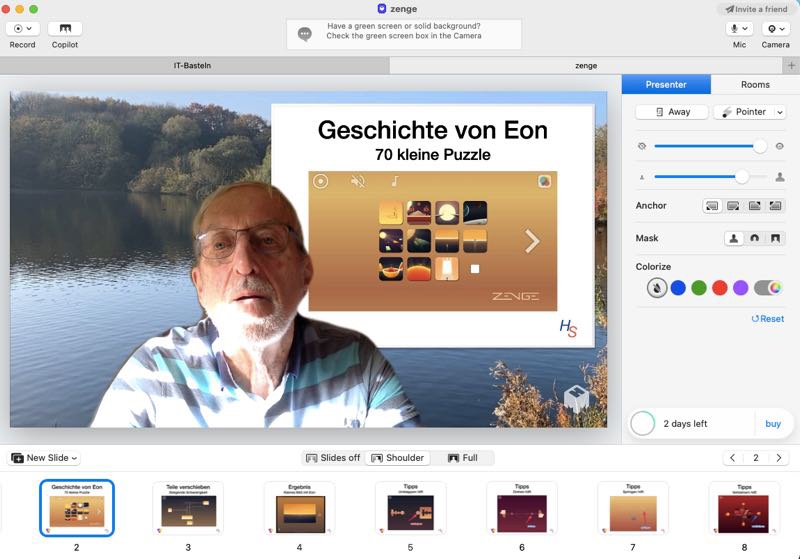Expand the Pointer options chevron
The width and height of the screenshot is (800, 559).
780,112
